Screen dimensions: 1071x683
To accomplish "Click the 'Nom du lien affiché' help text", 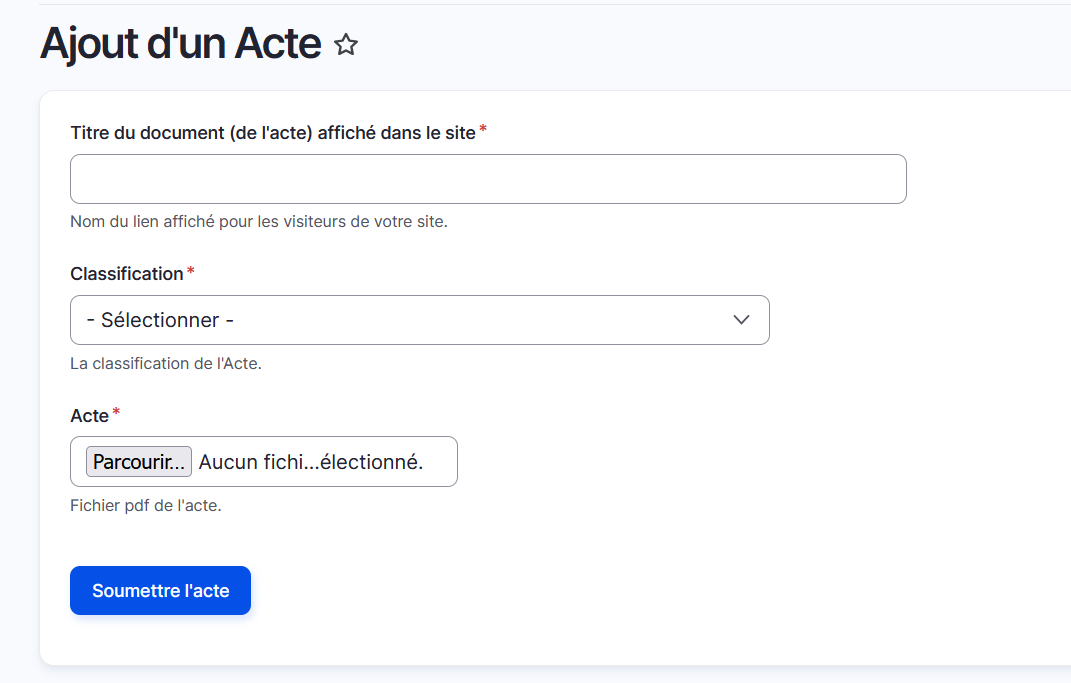I will [258, 222].
